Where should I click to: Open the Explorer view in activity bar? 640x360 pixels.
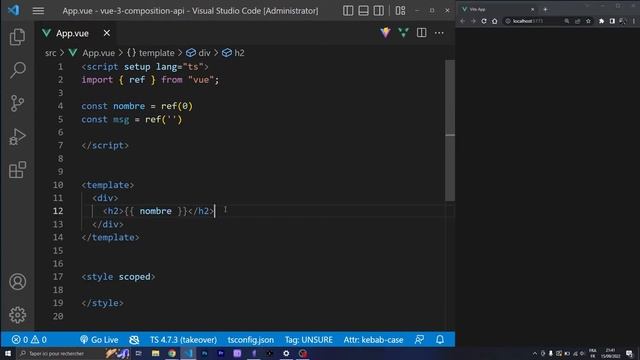coord(17,37)
